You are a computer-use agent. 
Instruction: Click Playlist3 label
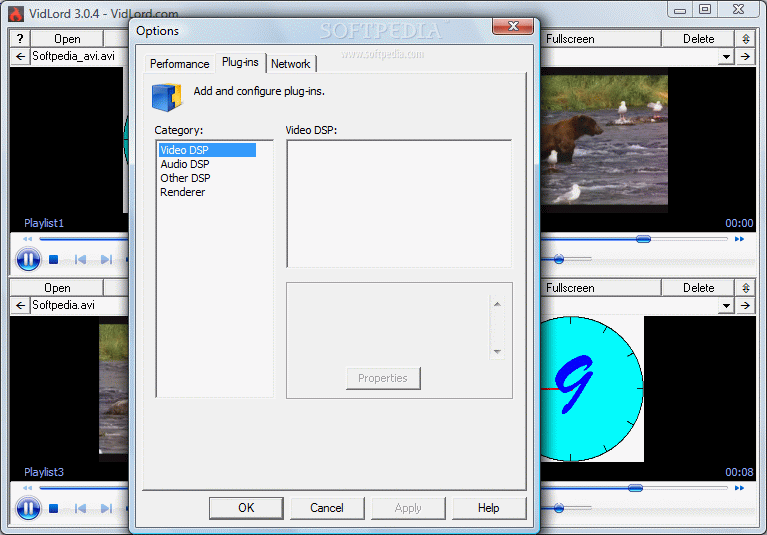44,472
